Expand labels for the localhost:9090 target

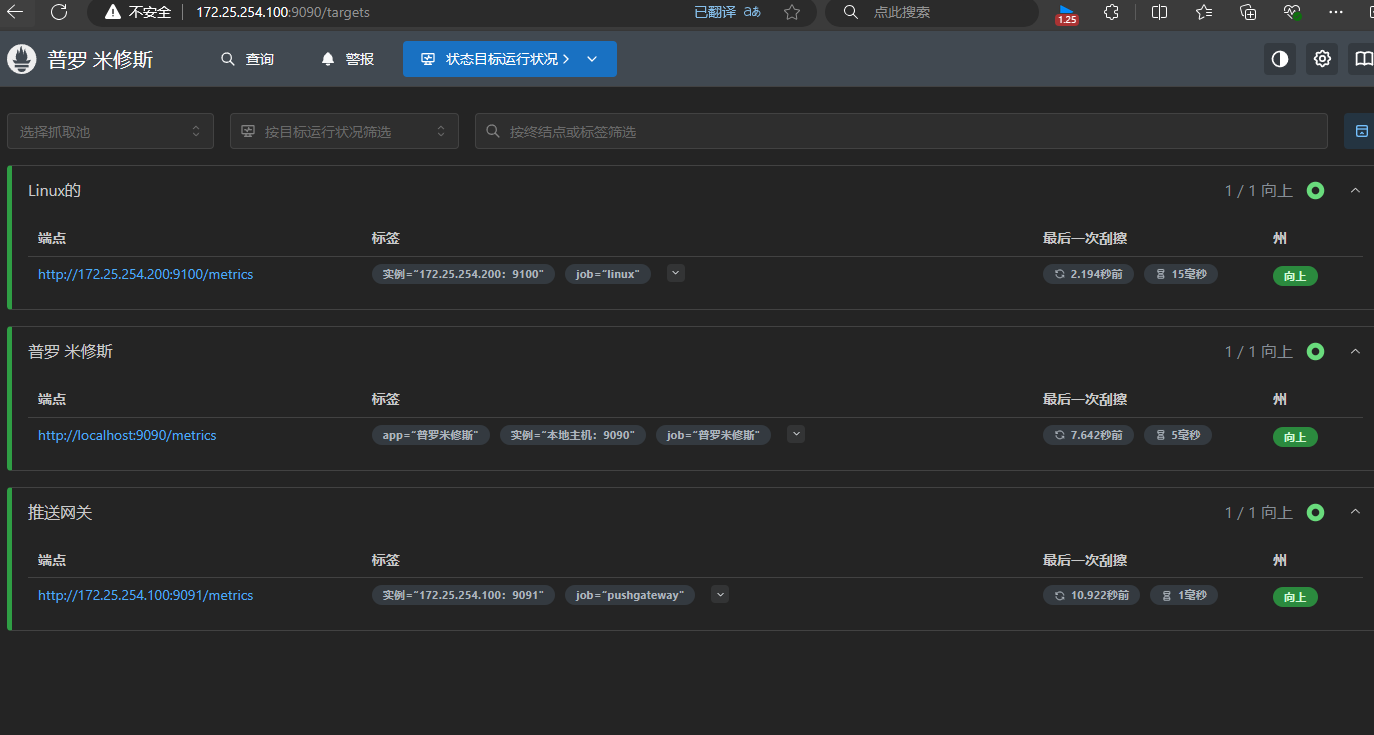click(x=796, y=434)
